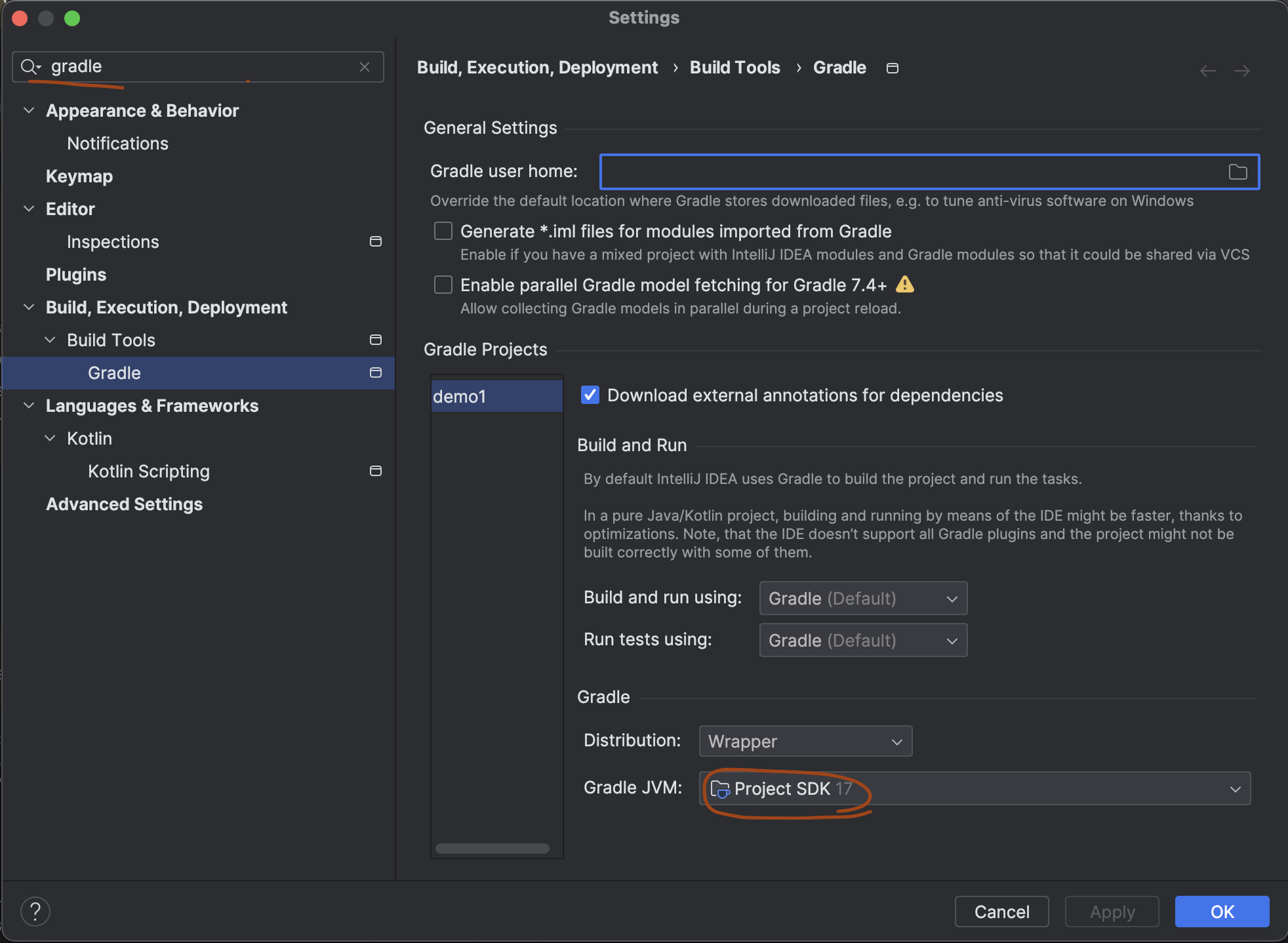Browse folder for Gradle user home
The height and width of the screenshot is (943, 1288).
1238,172
